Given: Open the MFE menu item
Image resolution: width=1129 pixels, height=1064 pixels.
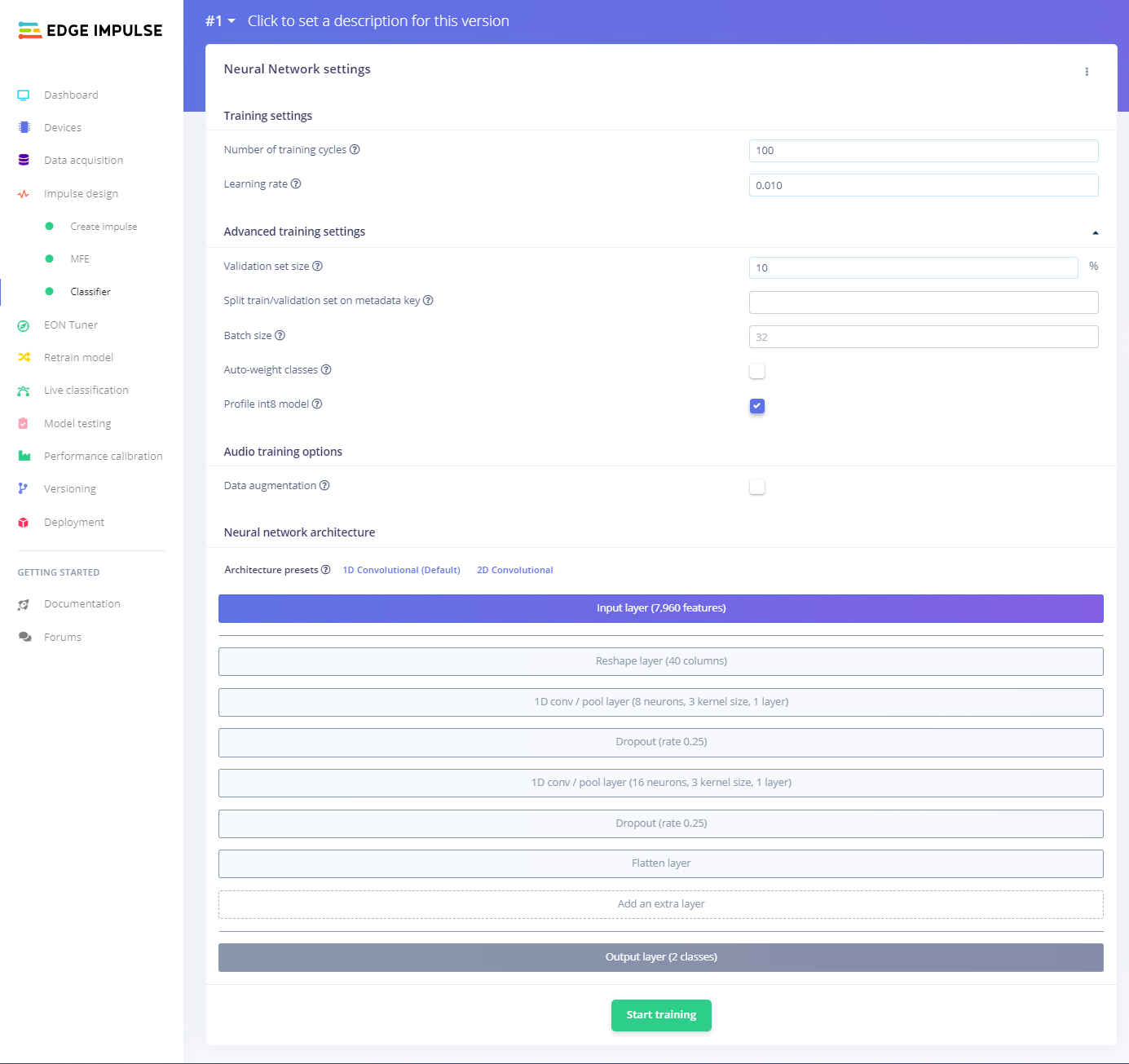Looking at the screenshot, I should tap(80, 259).
